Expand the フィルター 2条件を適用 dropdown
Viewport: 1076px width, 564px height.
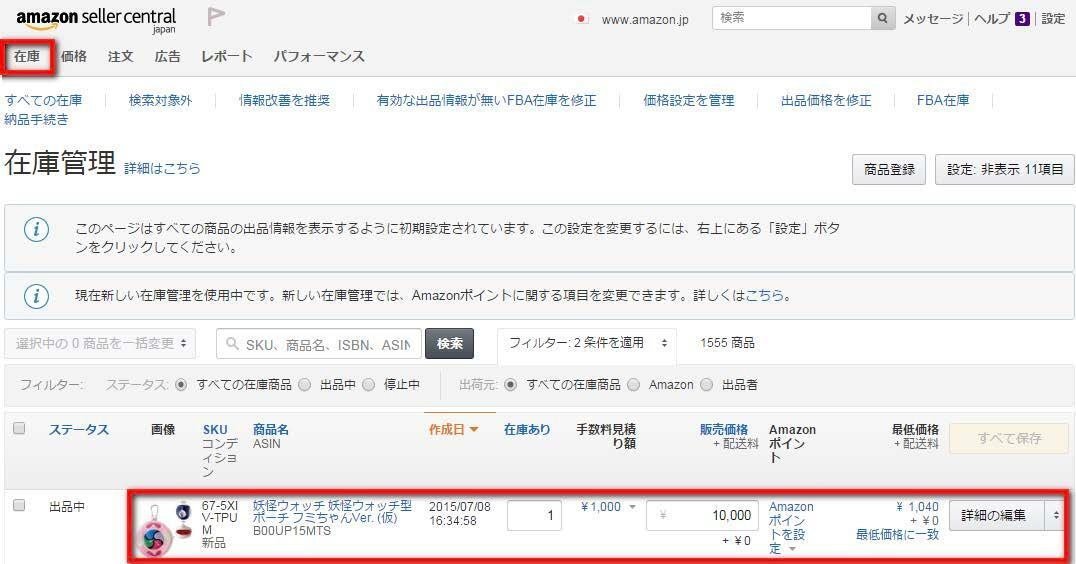click(587, 342)
